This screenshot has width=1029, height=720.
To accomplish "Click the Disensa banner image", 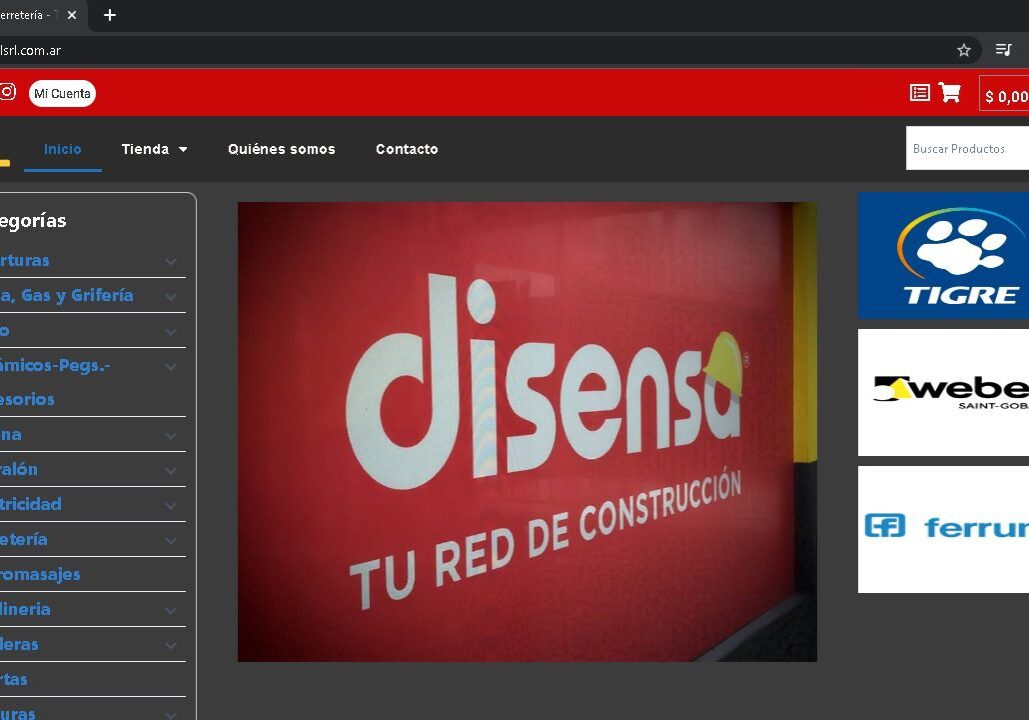I will click(x=527, y=431).
